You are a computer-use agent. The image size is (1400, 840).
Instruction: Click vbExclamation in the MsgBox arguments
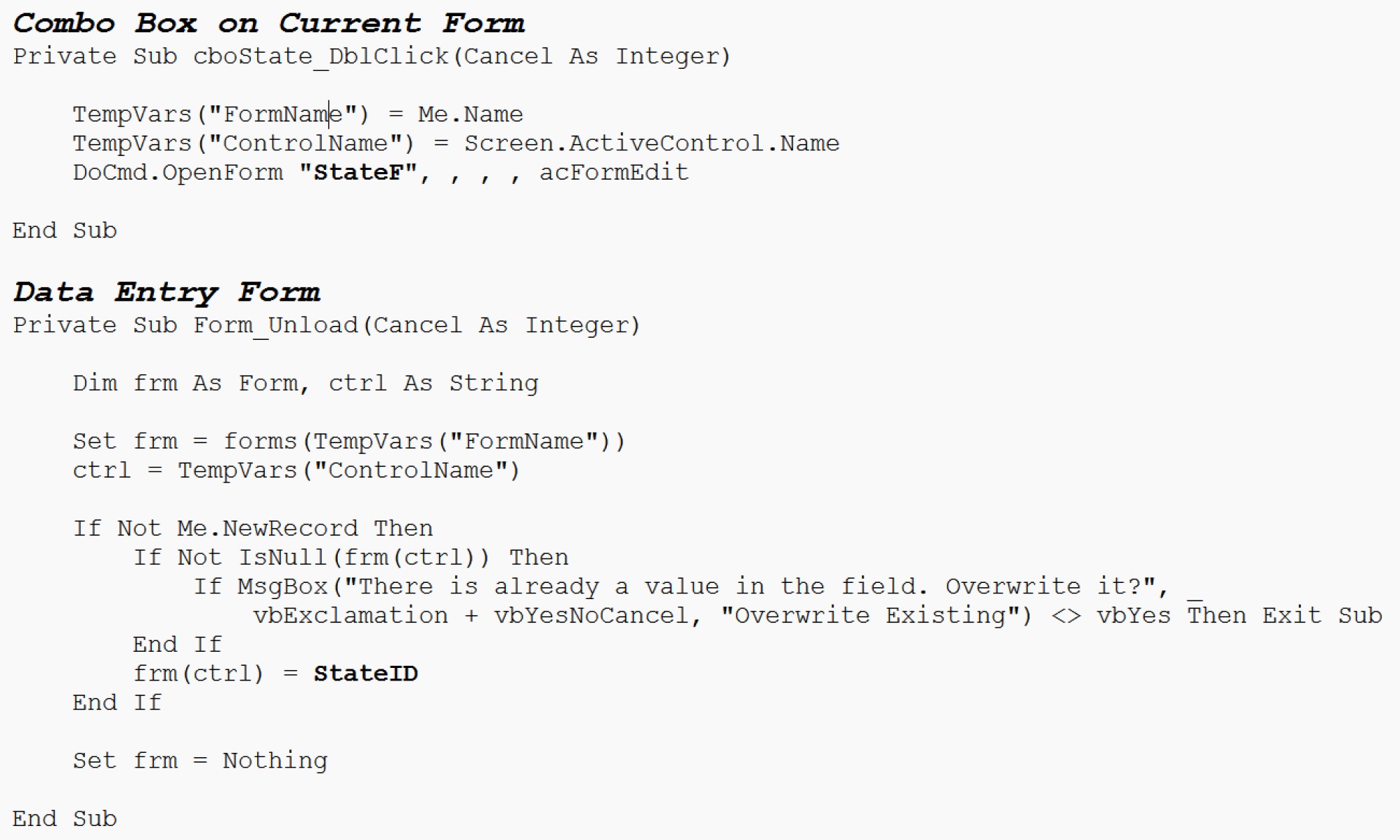tap(351, 616)
